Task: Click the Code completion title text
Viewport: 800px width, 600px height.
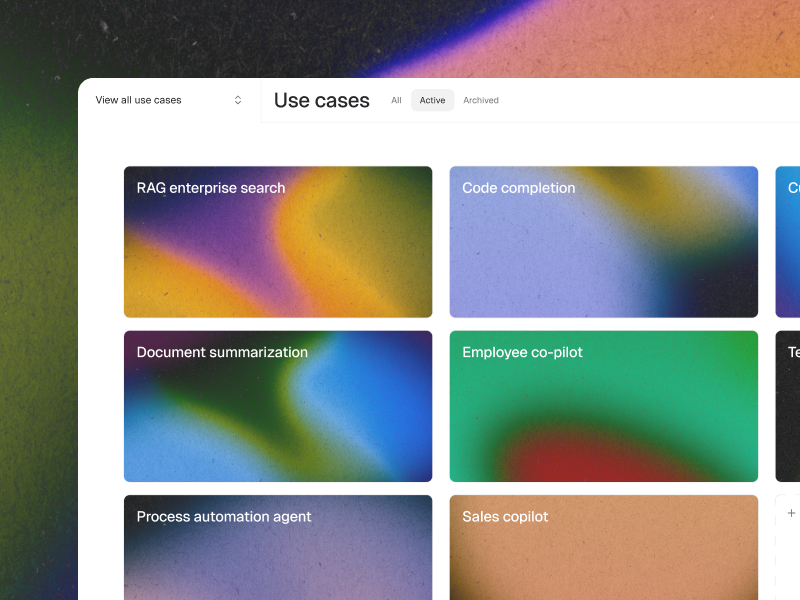Action: point(518,188)
